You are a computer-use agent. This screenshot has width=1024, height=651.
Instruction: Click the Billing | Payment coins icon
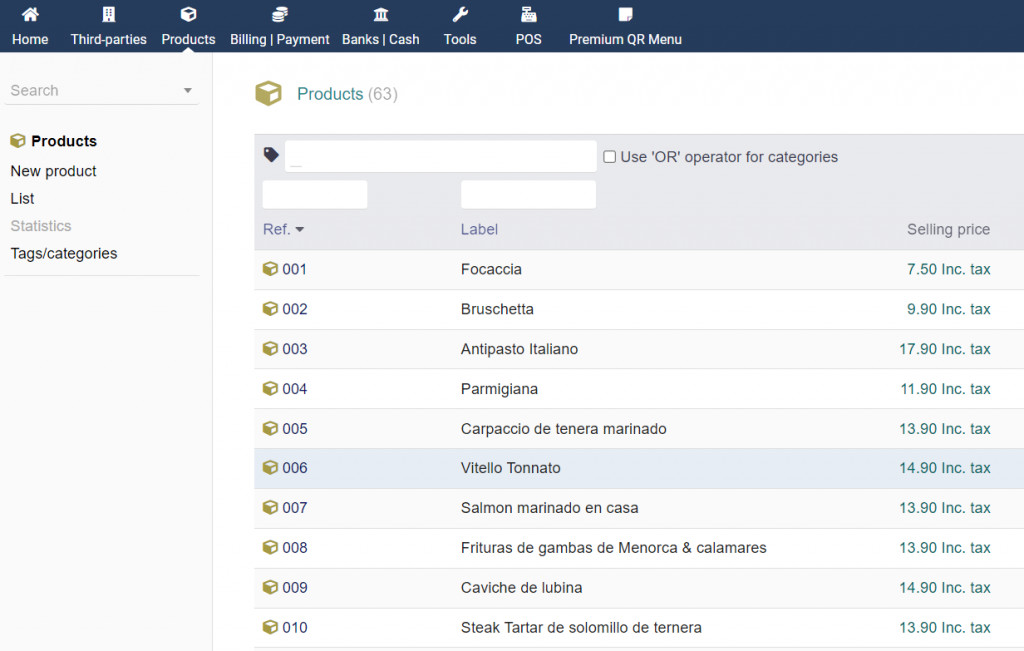pos(280,15)
